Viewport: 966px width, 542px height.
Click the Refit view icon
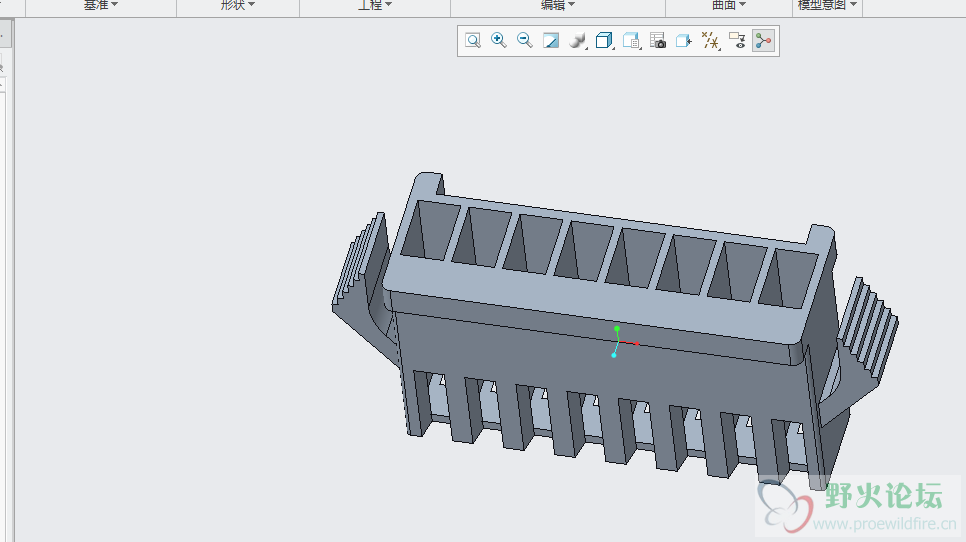pos(473,41)
